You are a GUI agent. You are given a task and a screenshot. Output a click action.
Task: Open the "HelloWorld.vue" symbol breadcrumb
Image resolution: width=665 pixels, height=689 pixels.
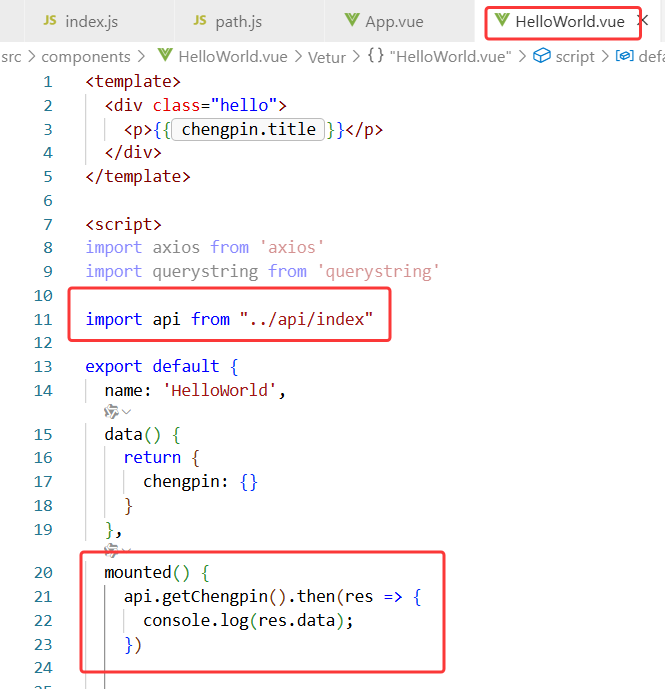click(x=451, y=57)
